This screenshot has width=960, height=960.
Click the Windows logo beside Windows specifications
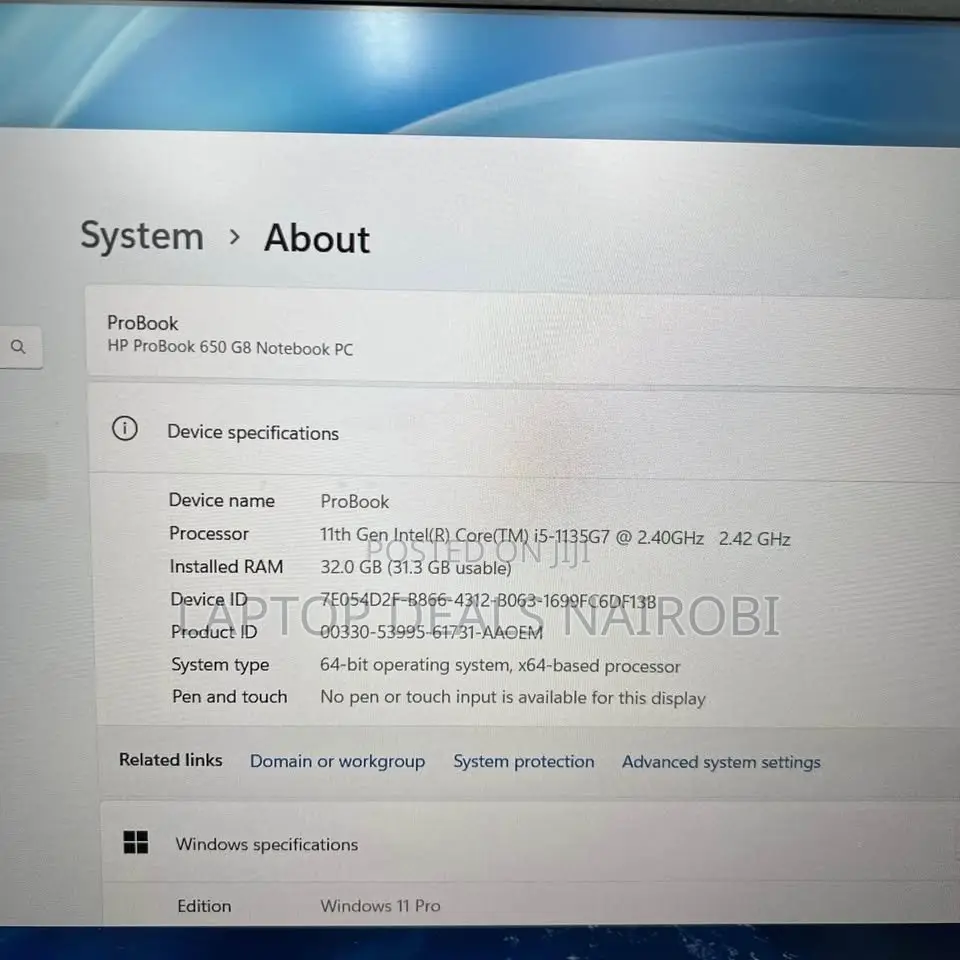pos(135,842)
